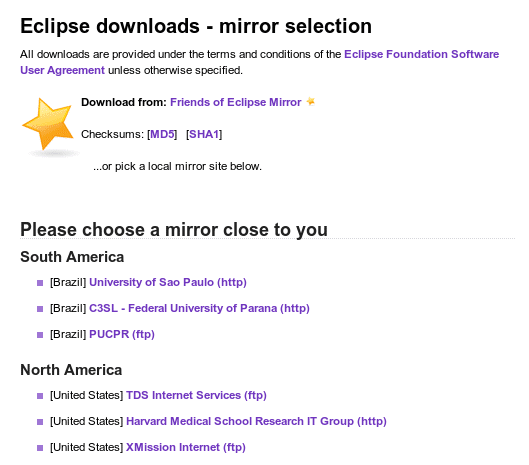The image size is (529, 465).
Task: Open the MD5 checksum link
Action: 162,134
